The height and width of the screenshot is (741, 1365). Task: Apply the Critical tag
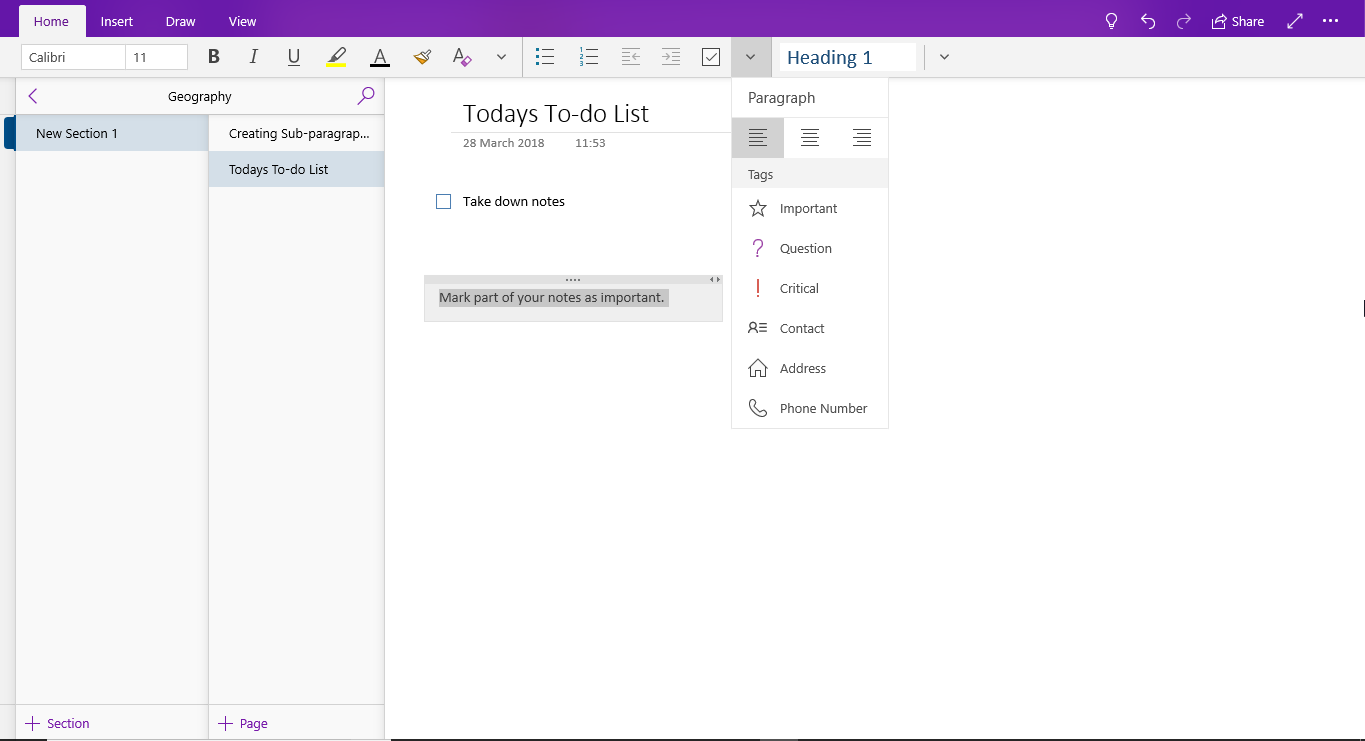[x=810, y=288]
